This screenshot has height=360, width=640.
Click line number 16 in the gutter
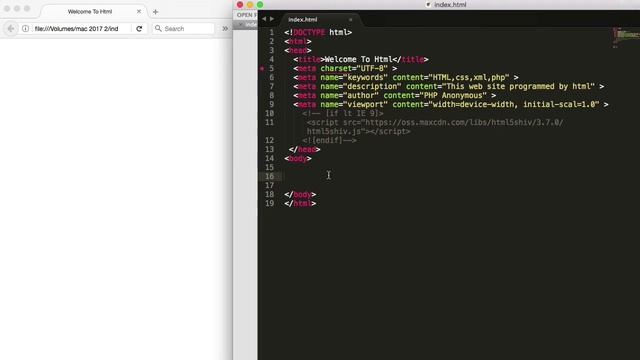[x=269, y=176]
